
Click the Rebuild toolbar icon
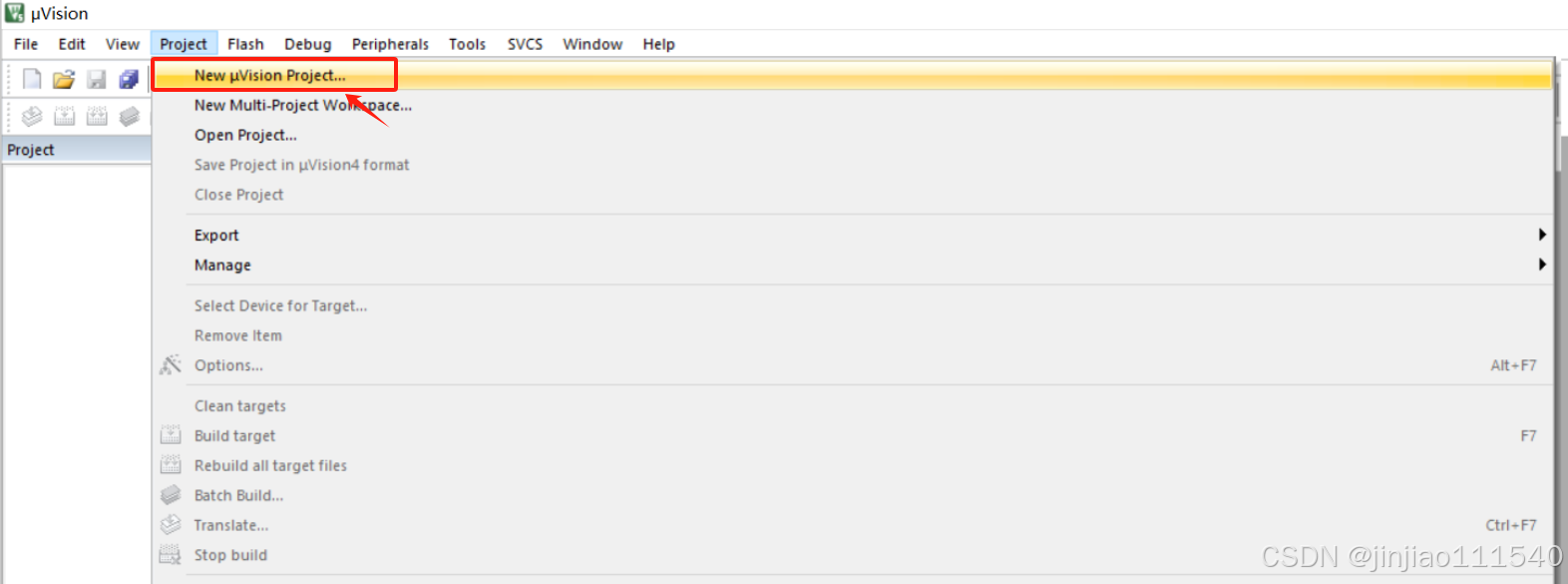[97, 116]
